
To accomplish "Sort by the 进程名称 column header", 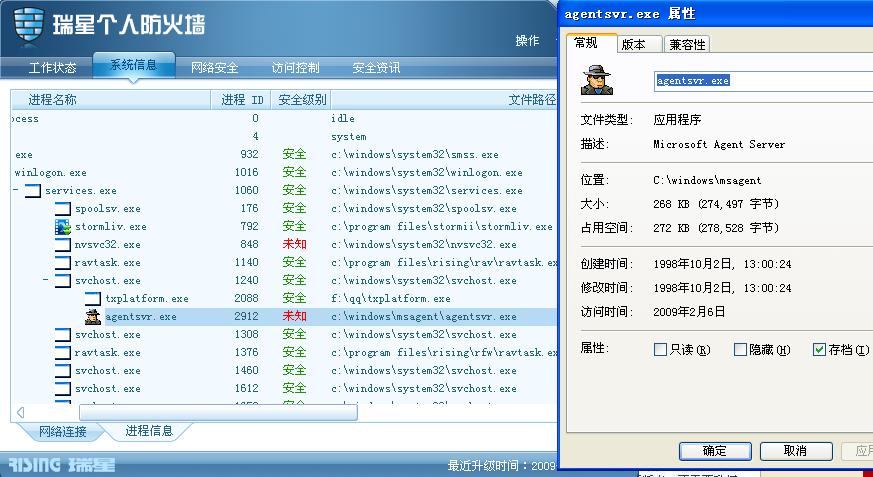I will click(x=111, y=100).
